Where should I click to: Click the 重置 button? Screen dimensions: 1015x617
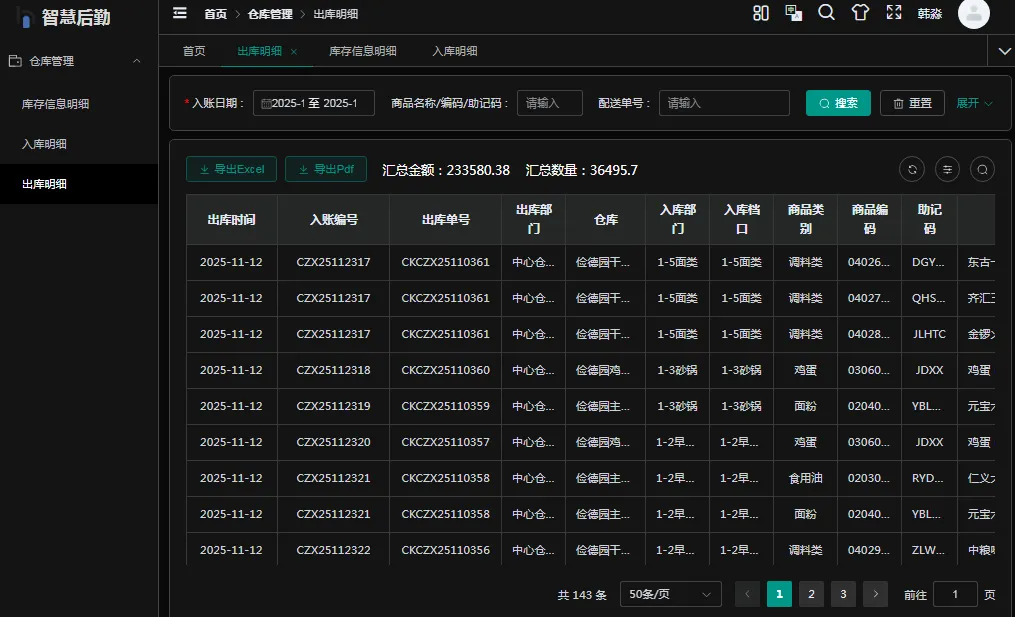[x=912, y=103]
